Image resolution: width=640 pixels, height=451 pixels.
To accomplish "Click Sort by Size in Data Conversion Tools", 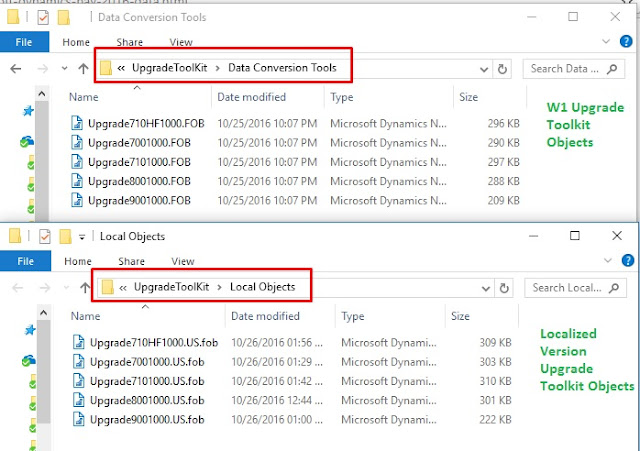I will 468,97.
